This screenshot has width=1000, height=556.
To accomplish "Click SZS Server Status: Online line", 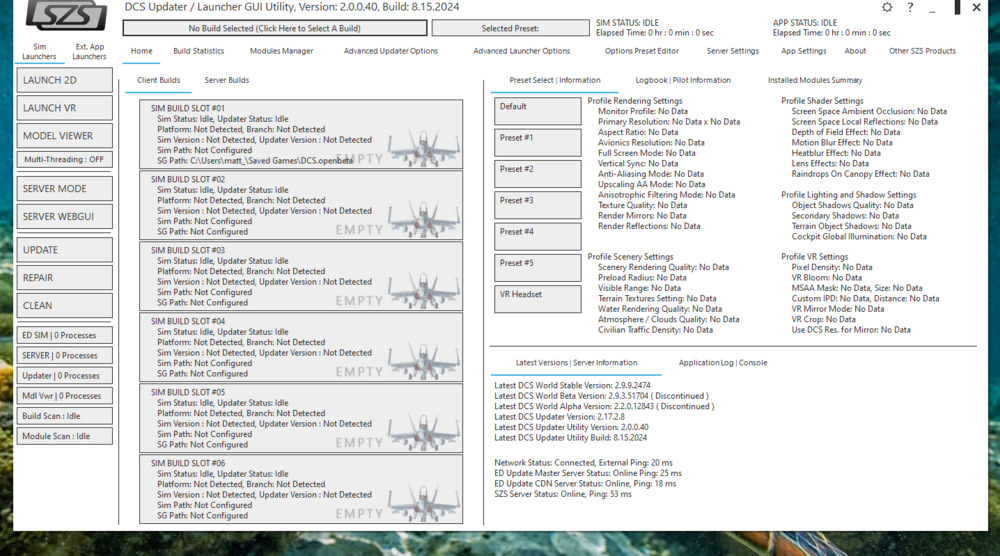I will (x=562, y=494).
